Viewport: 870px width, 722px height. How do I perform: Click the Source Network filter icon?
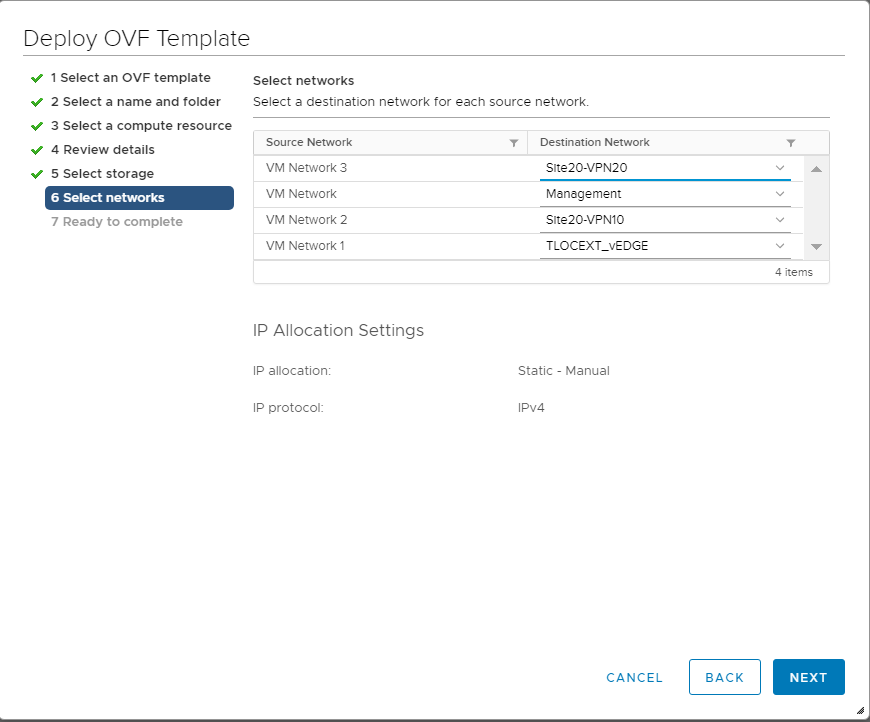pos(514,143)
